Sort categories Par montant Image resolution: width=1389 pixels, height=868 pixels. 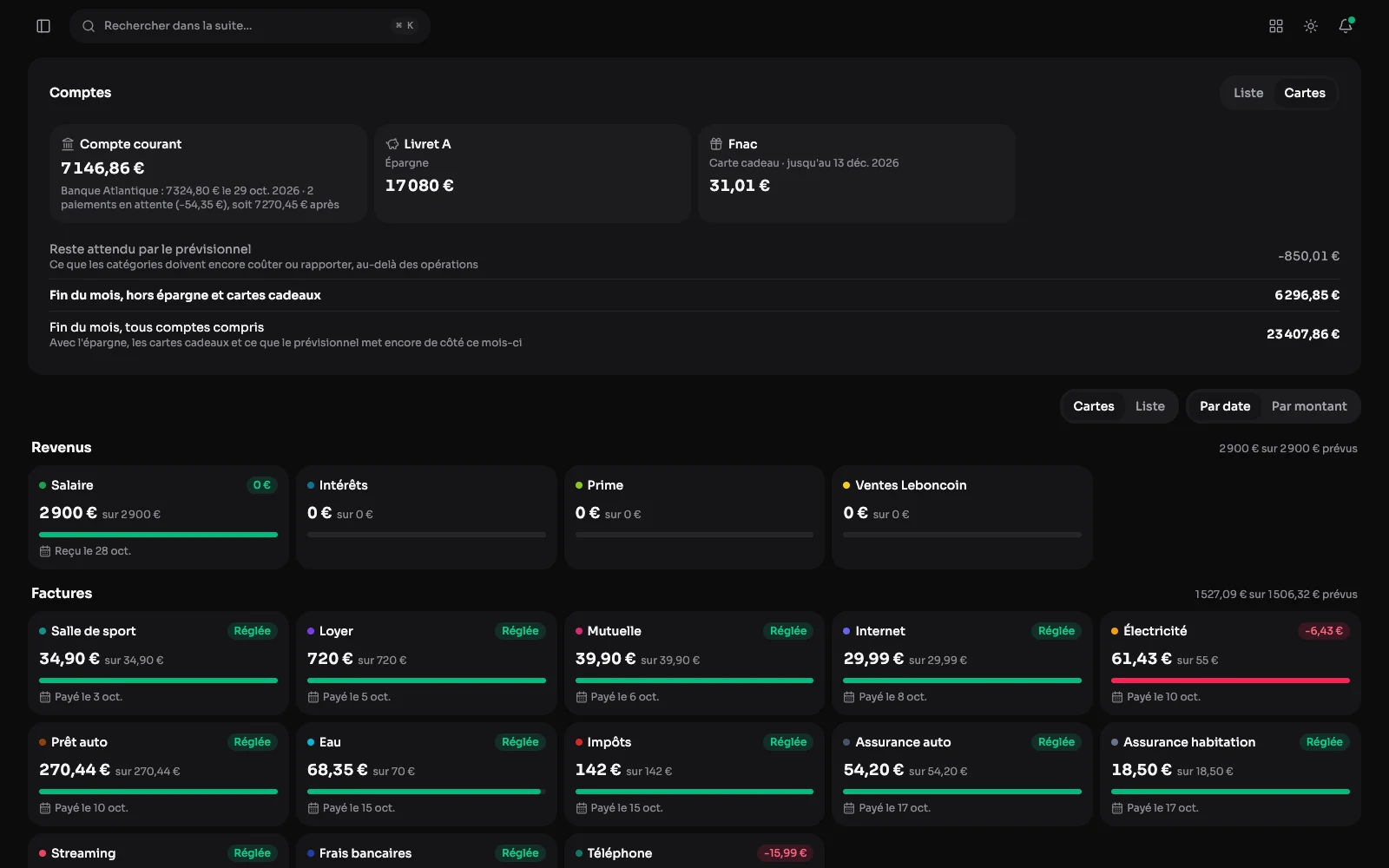pos(1309,406)
